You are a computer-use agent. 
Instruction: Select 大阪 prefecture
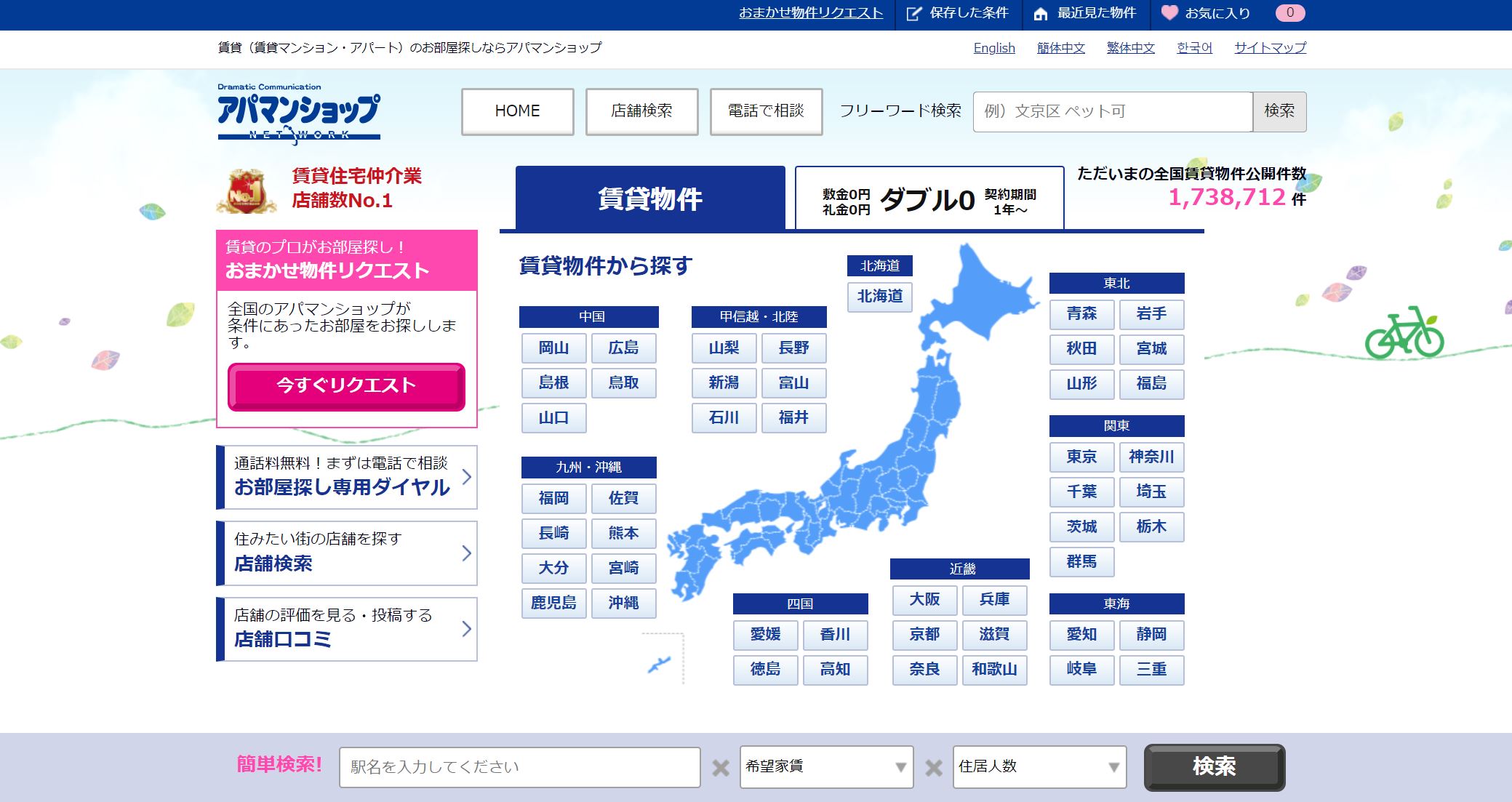[924, 599]
